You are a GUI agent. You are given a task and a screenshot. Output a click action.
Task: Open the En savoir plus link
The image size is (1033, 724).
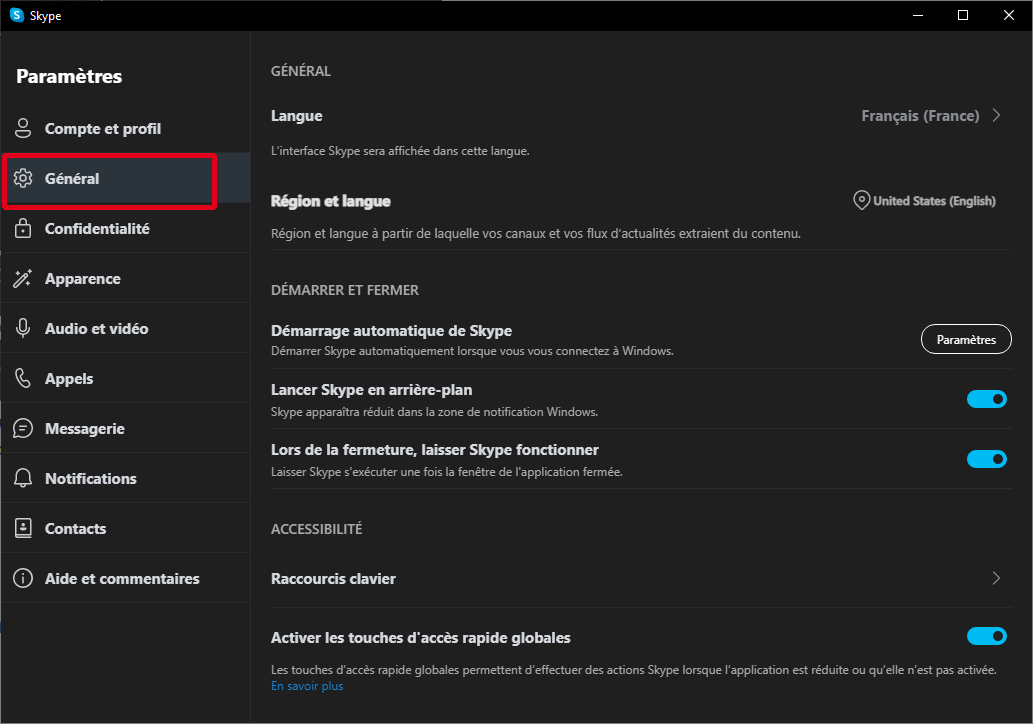[x=306, y=686]
